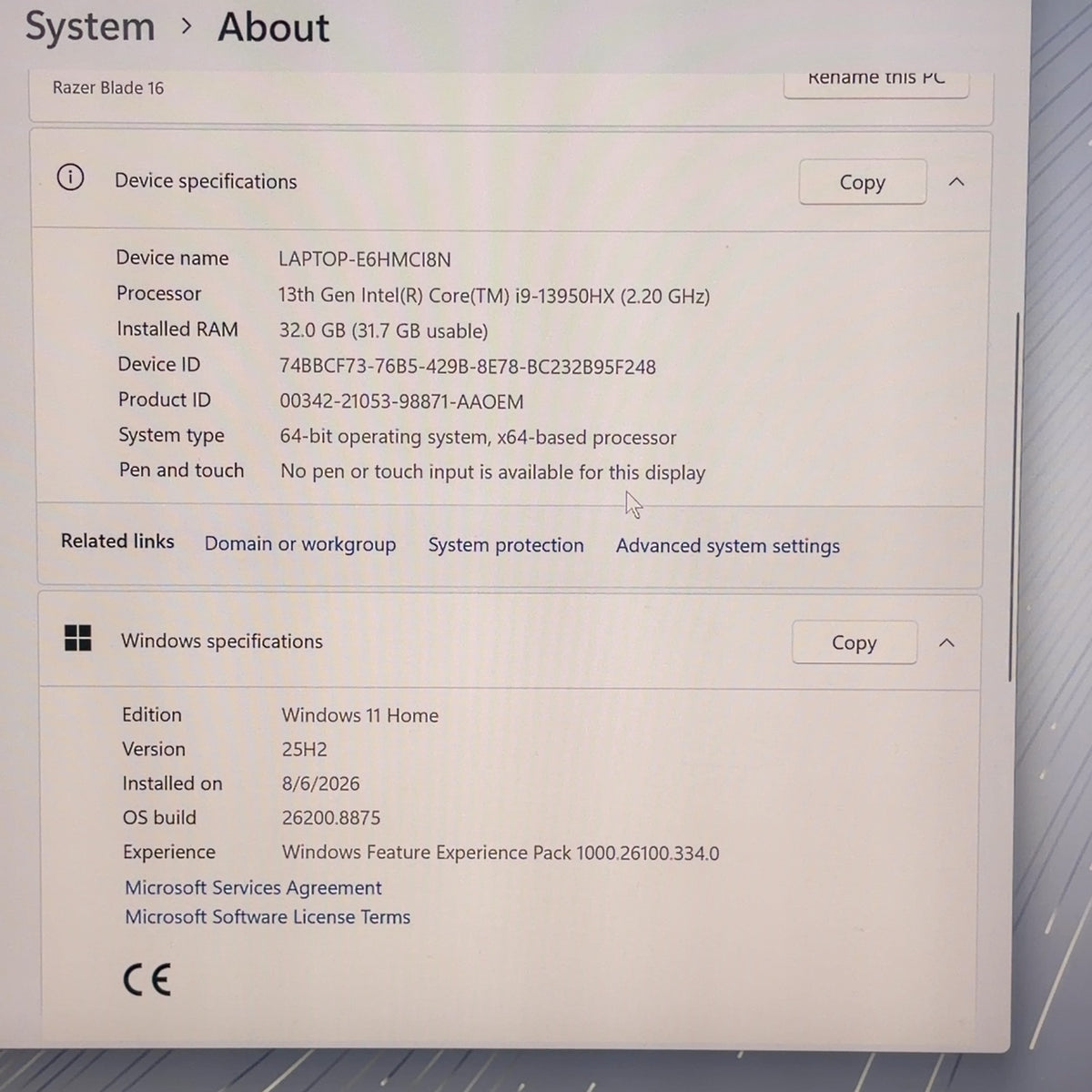Select the 32.0 GB installed RAM value
Screen dimensions: 1092x1092
[383, 330]
